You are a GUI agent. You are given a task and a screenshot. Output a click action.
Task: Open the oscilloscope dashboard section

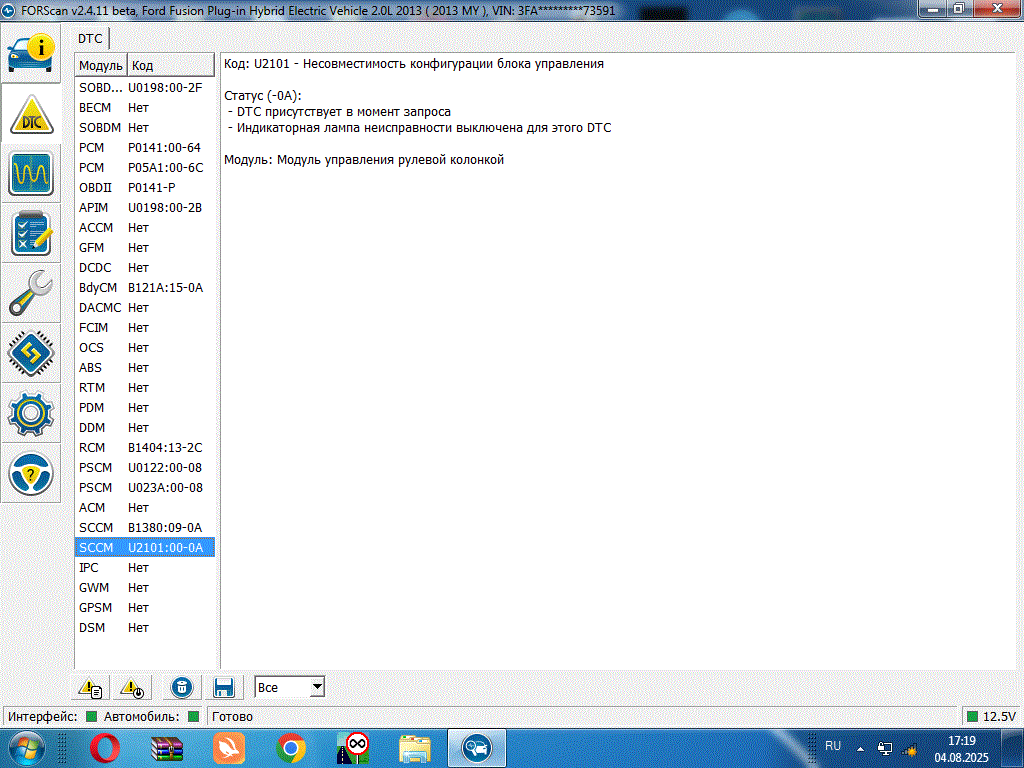coord(31,174)
